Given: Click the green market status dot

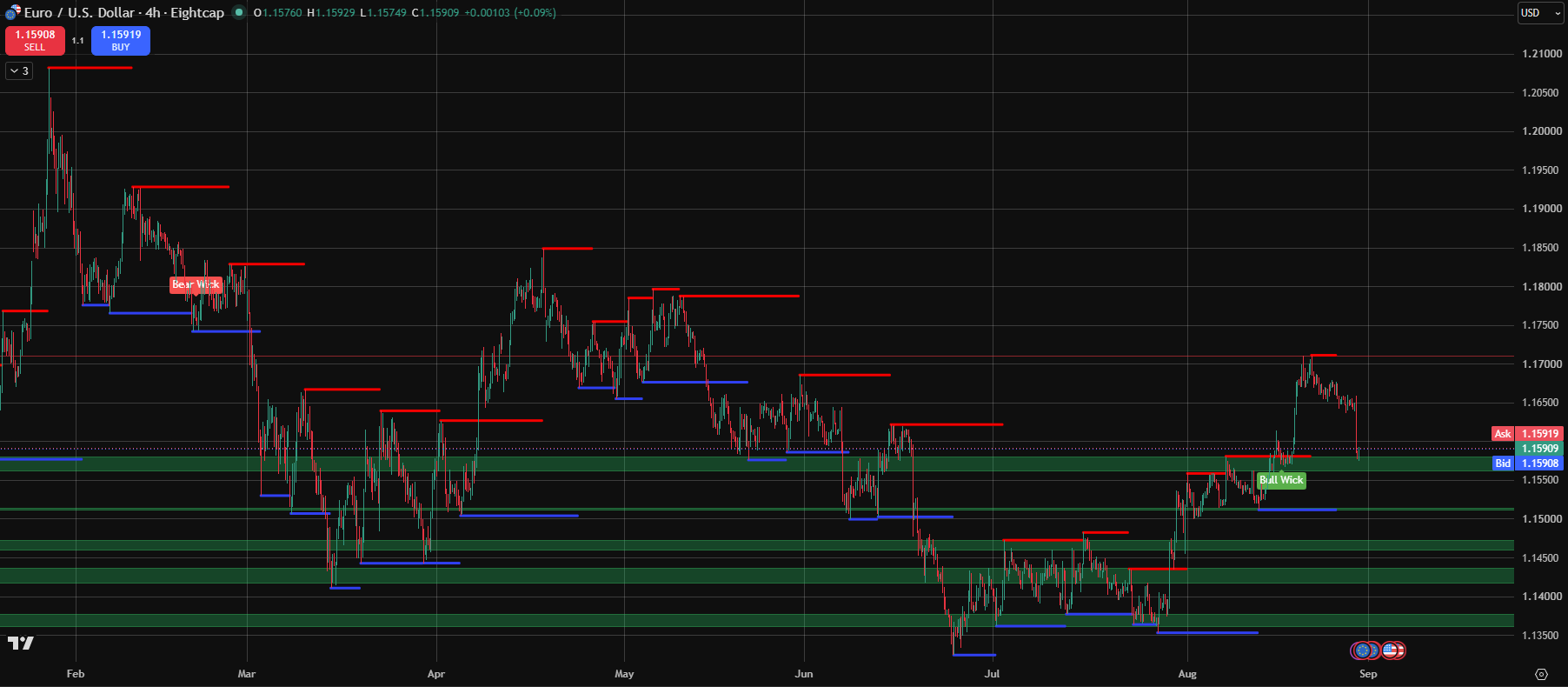Looking at the screenshot, I should point(239,12).
